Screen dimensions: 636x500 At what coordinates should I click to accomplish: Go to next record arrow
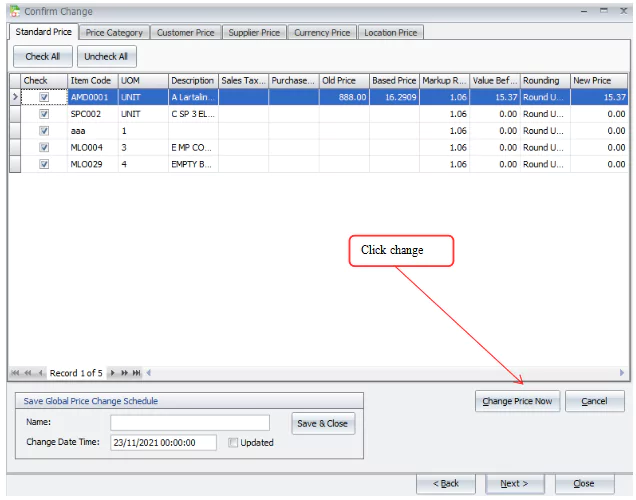coord(112,373)
